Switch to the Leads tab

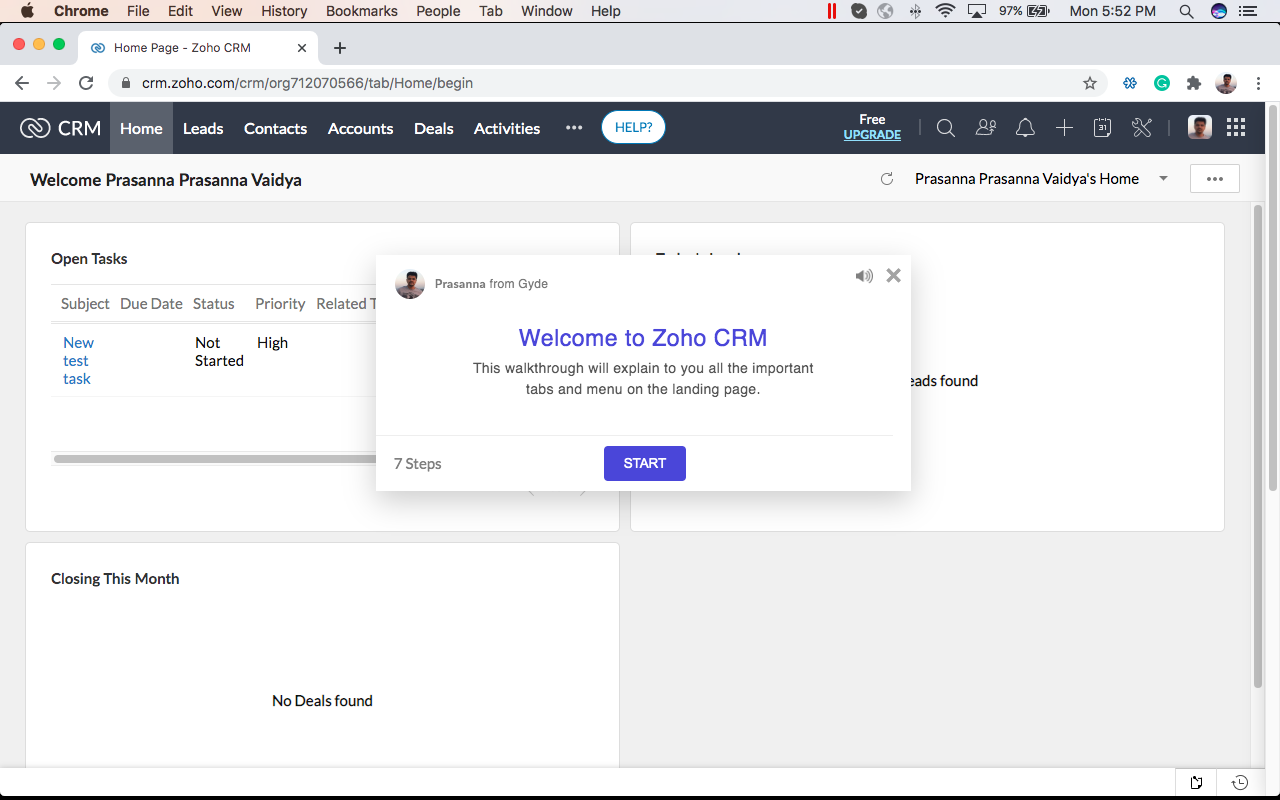tap(203, 128)
